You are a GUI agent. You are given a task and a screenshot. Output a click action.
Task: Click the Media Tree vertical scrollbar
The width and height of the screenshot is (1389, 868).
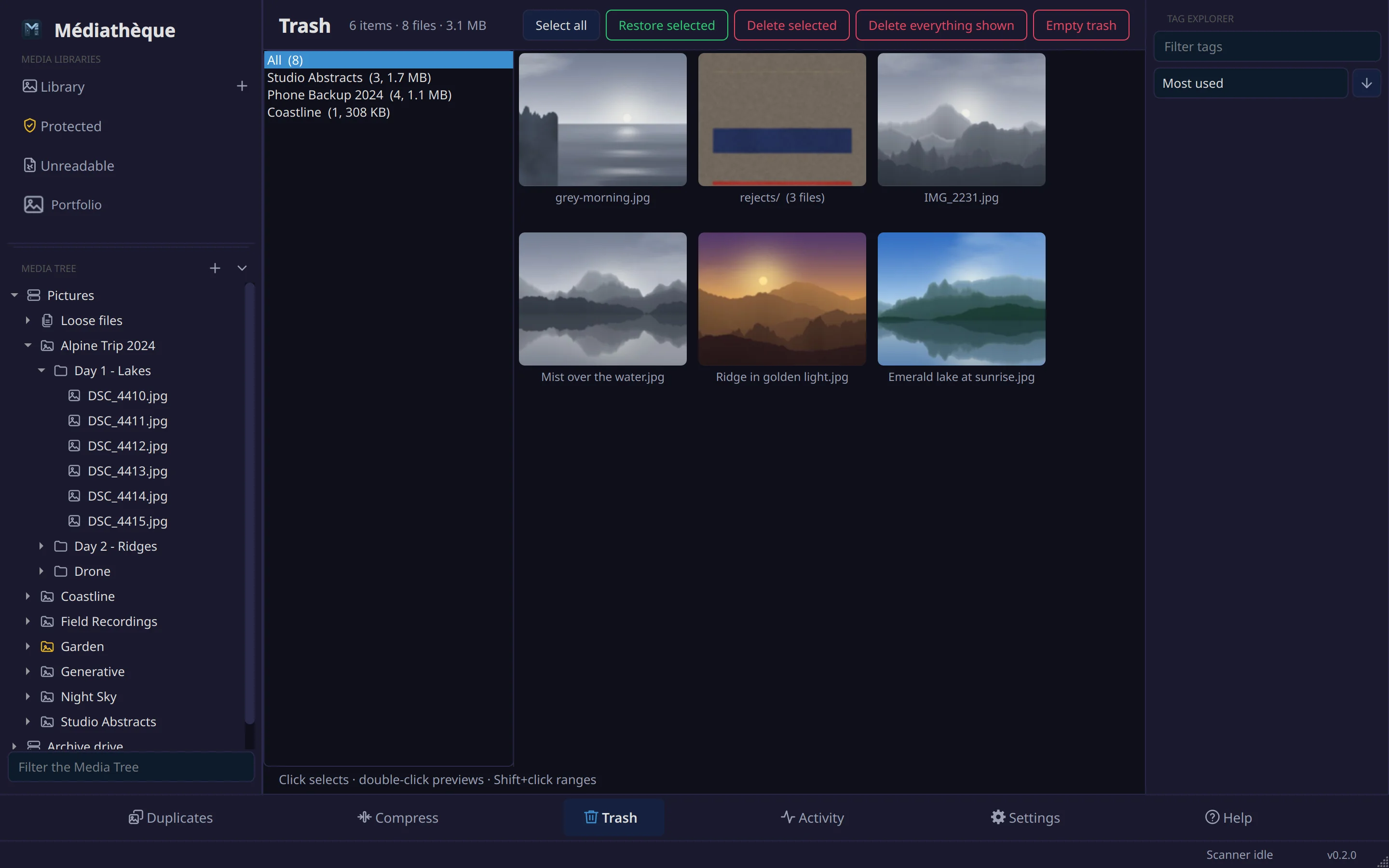coord(250,504)
